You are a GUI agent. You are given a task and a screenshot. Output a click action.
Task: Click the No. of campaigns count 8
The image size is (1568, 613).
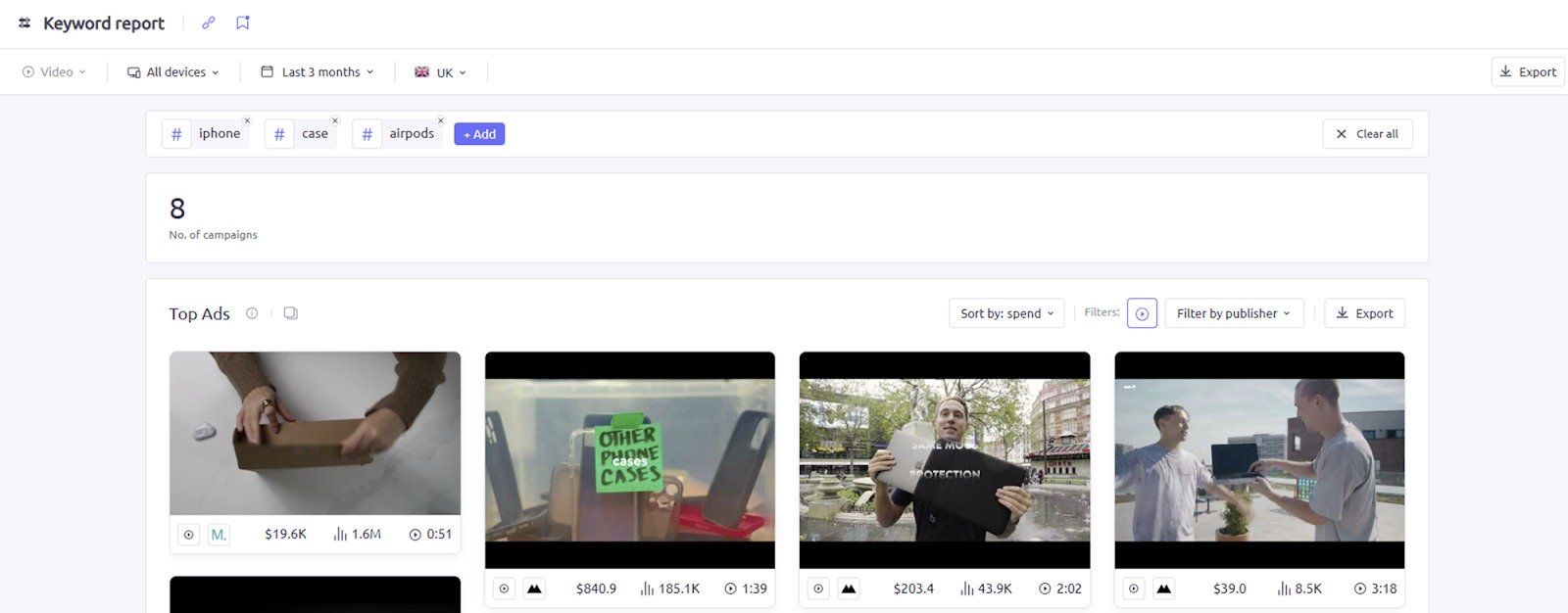[x=177, y=209]
